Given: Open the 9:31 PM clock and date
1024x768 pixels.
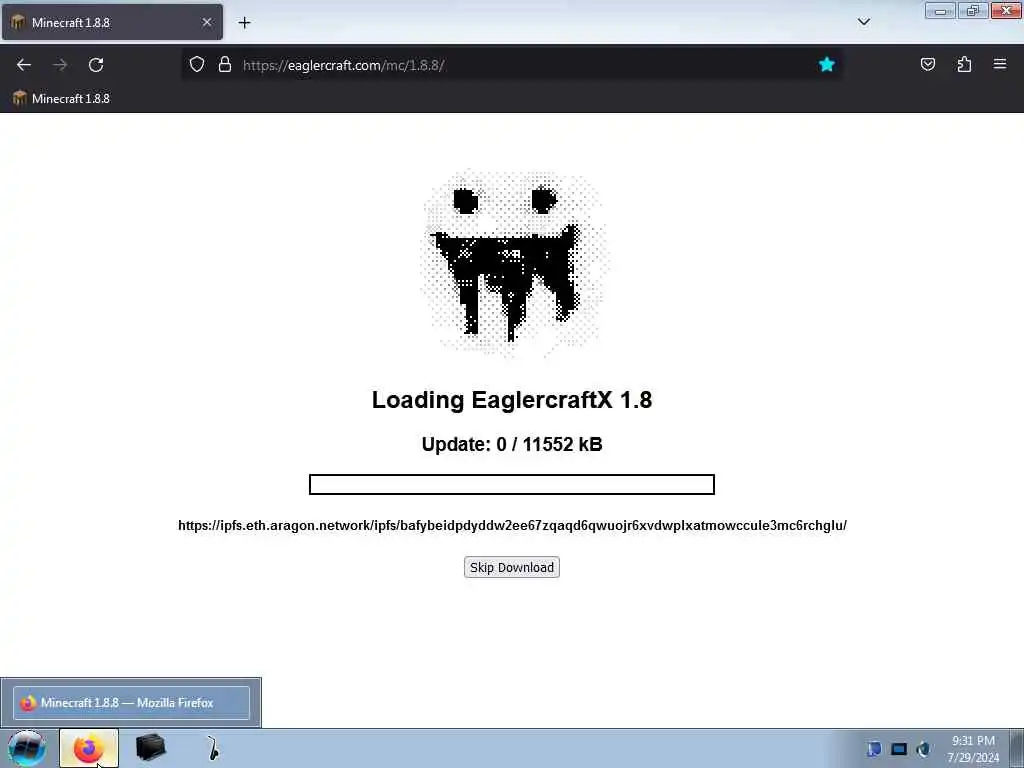Looking at the screenshot, I should point(973,748).
